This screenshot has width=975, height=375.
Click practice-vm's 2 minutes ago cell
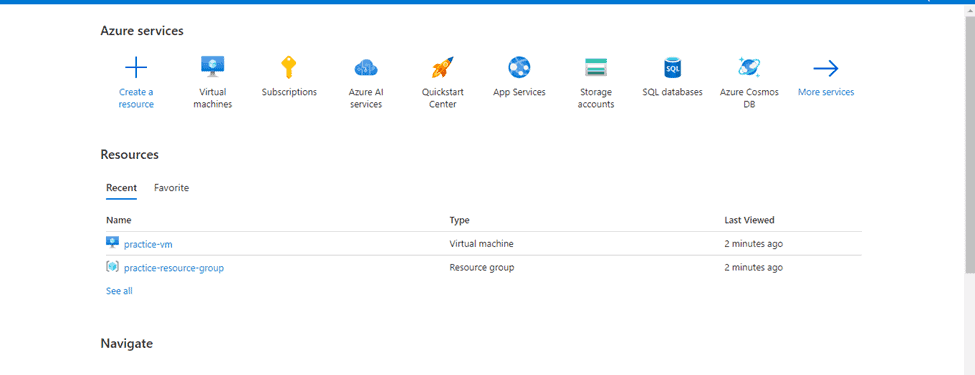pyautogui.click(x=754, y=244)
